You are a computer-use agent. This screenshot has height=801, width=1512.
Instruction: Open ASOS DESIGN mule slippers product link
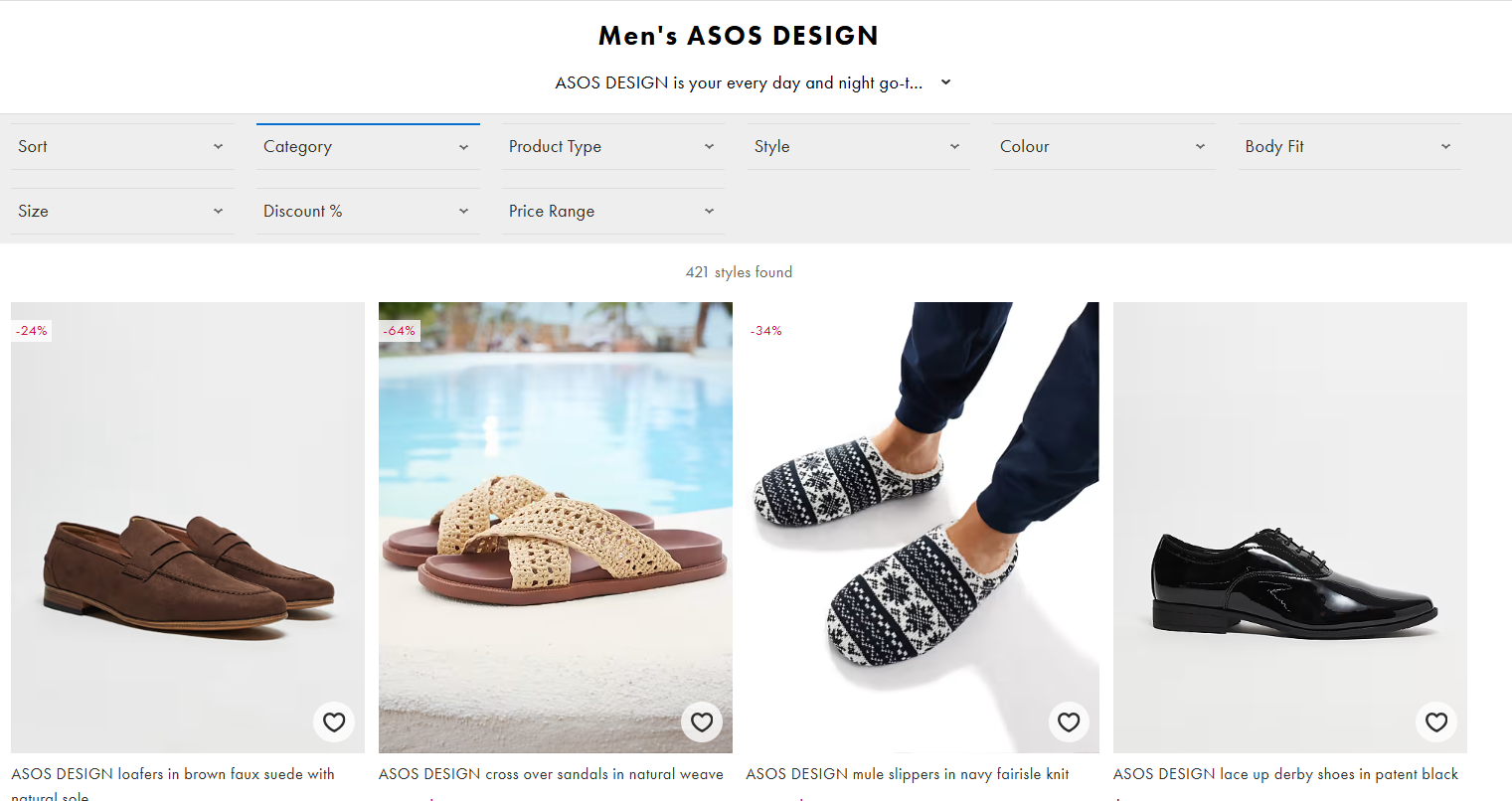click(x=908, y=774)
